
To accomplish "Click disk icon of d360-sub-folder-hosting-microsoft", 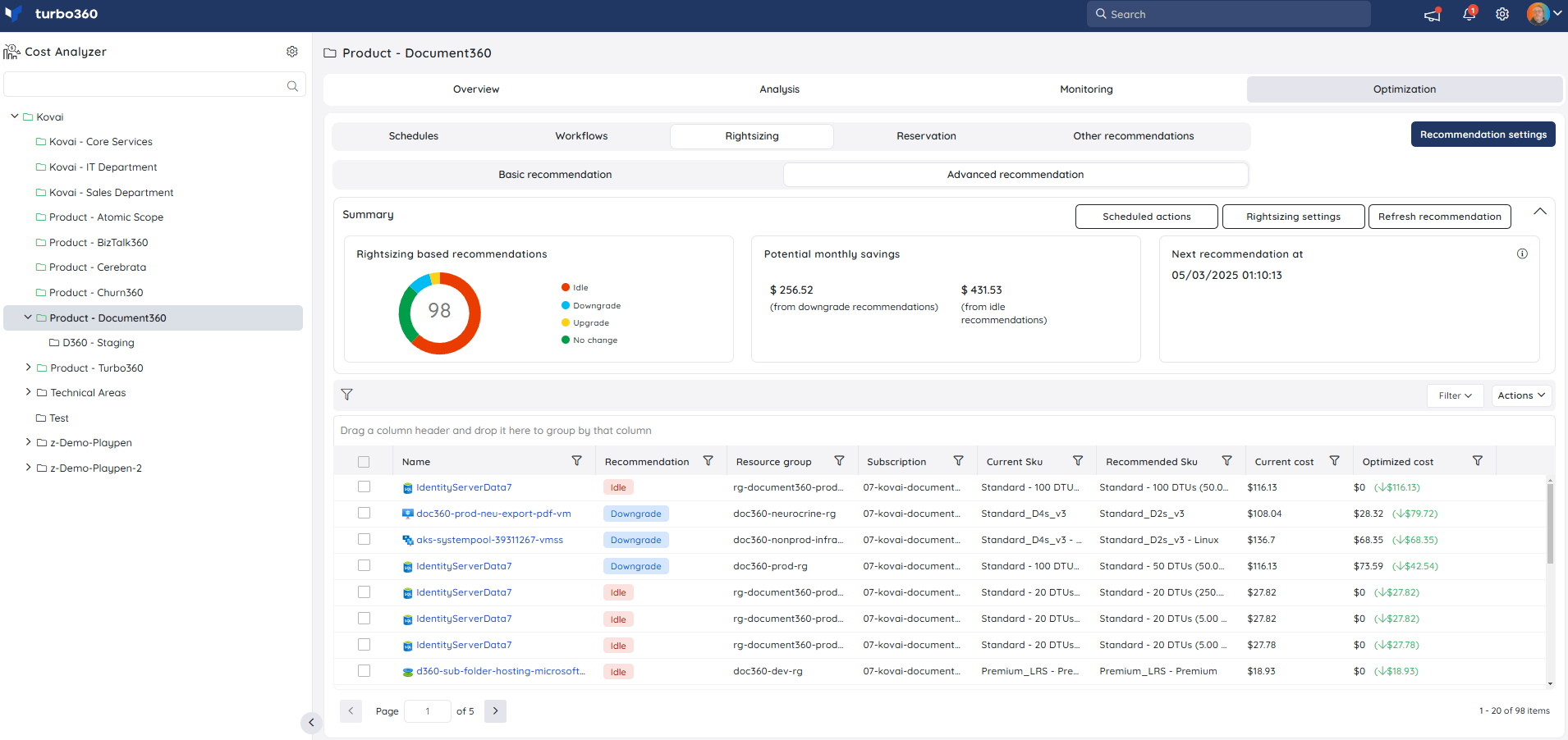I will click(x=407, y=671).
